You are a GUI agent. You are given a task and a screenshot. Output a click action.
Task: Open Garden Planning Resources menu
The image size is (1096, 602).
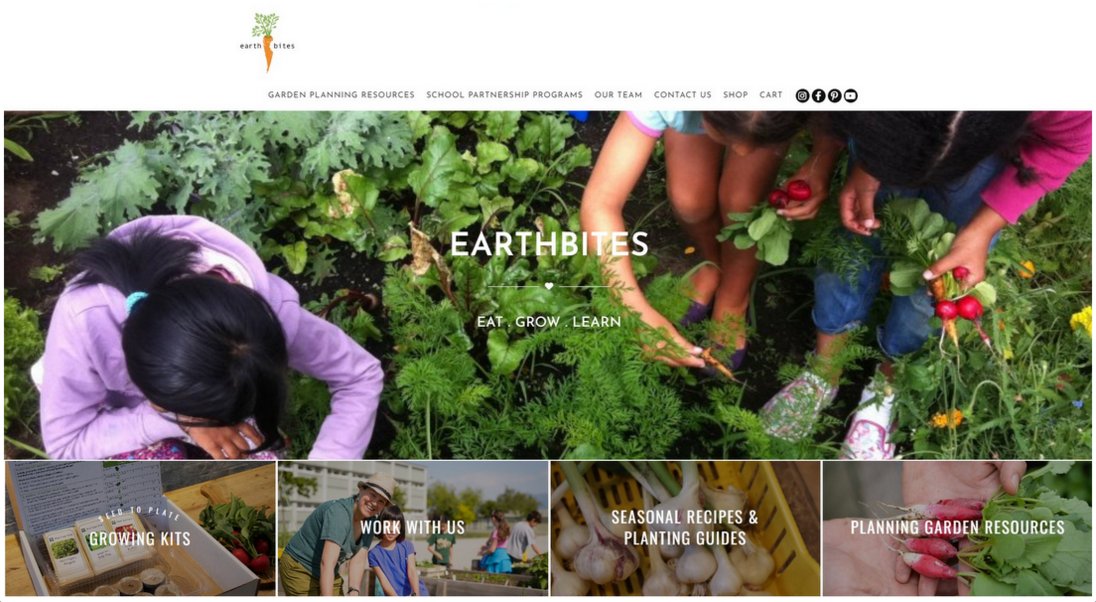pos(341,95)
